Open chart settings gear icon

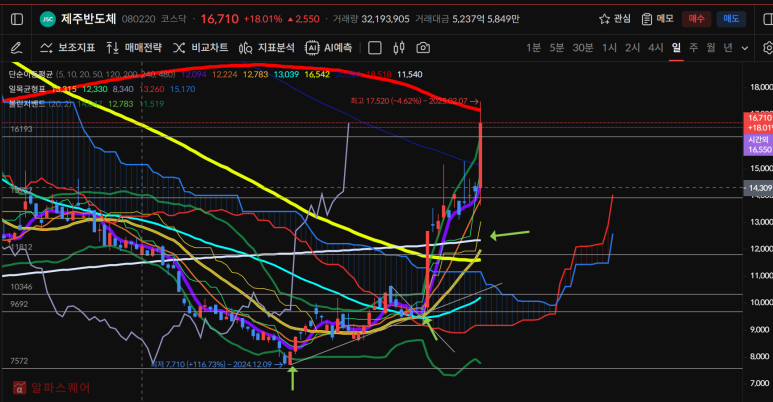[768, 48]
